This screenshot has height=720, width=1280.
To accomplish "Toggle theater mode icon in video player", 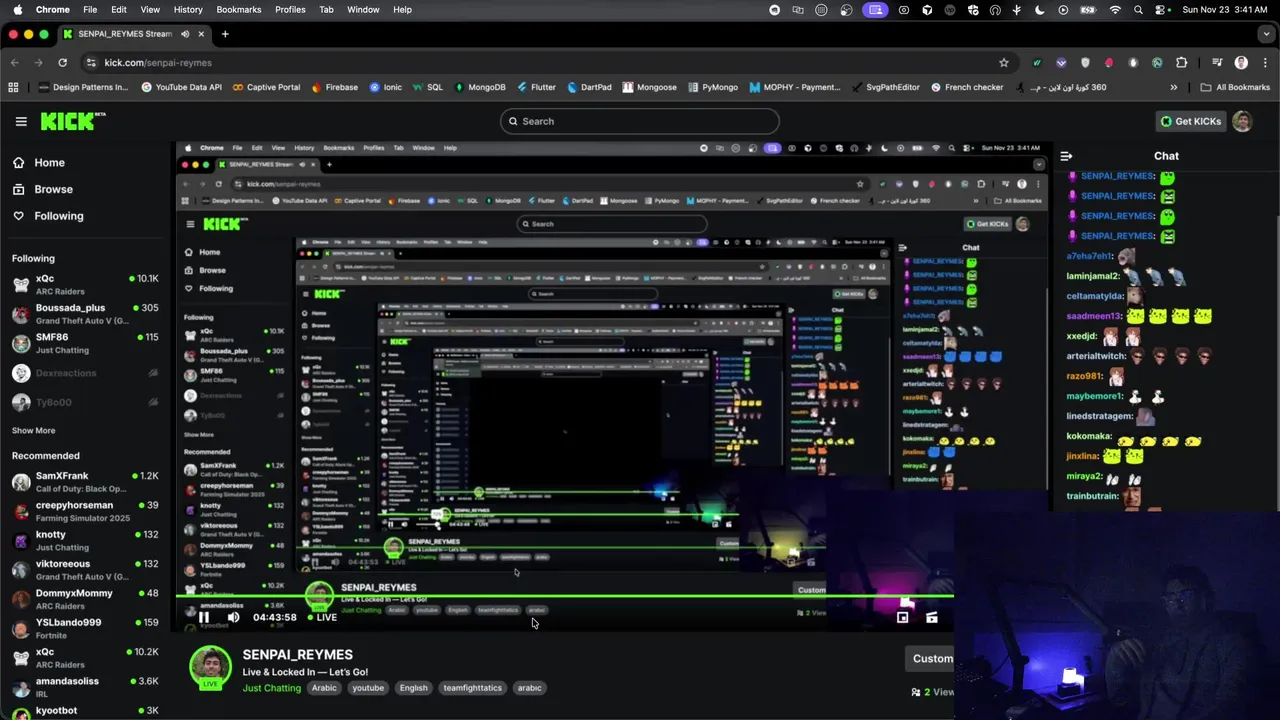I will pos(932,617).
